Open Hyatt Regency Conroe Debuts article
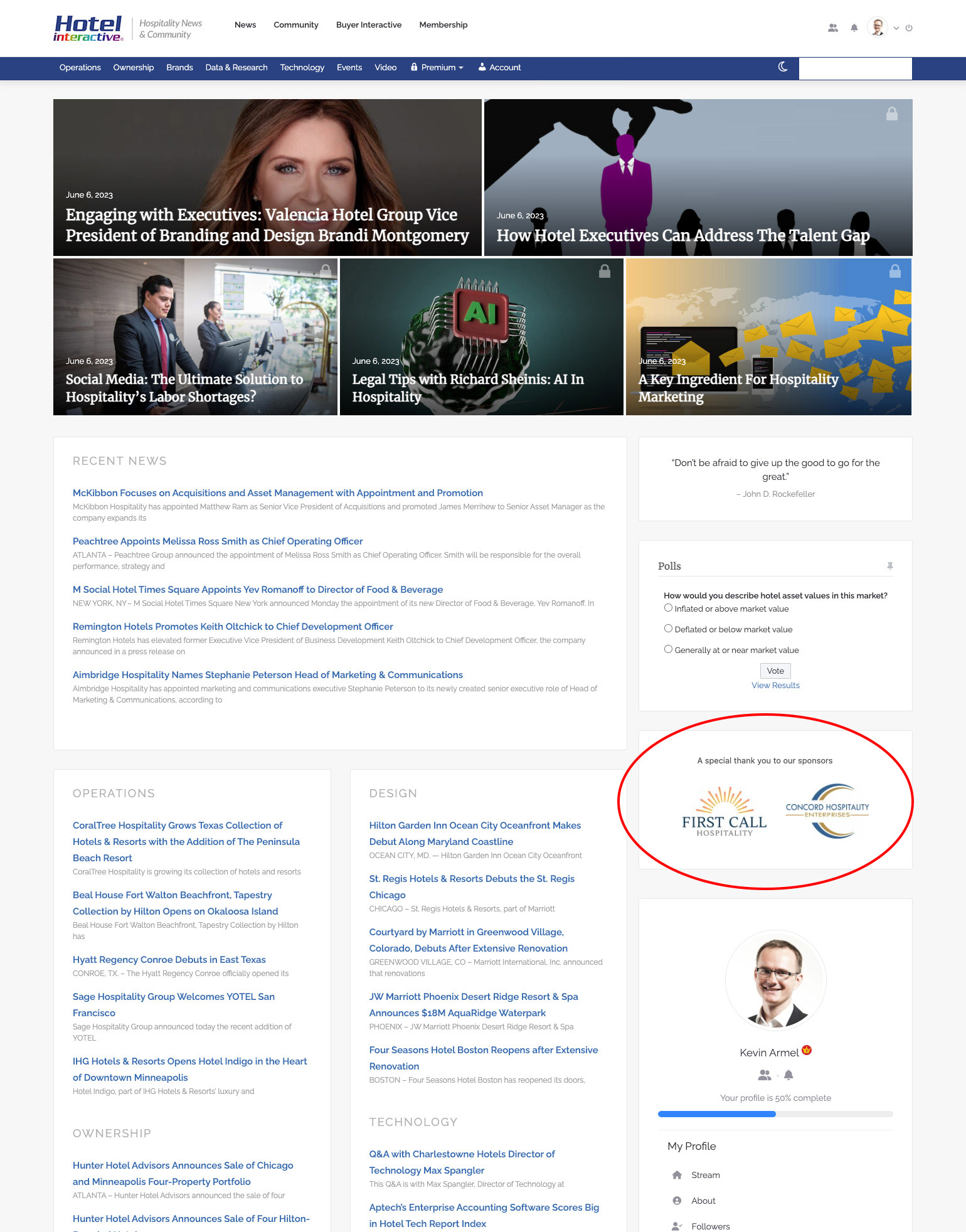Screen dimensions: 966x1232 tap(169, 960)
